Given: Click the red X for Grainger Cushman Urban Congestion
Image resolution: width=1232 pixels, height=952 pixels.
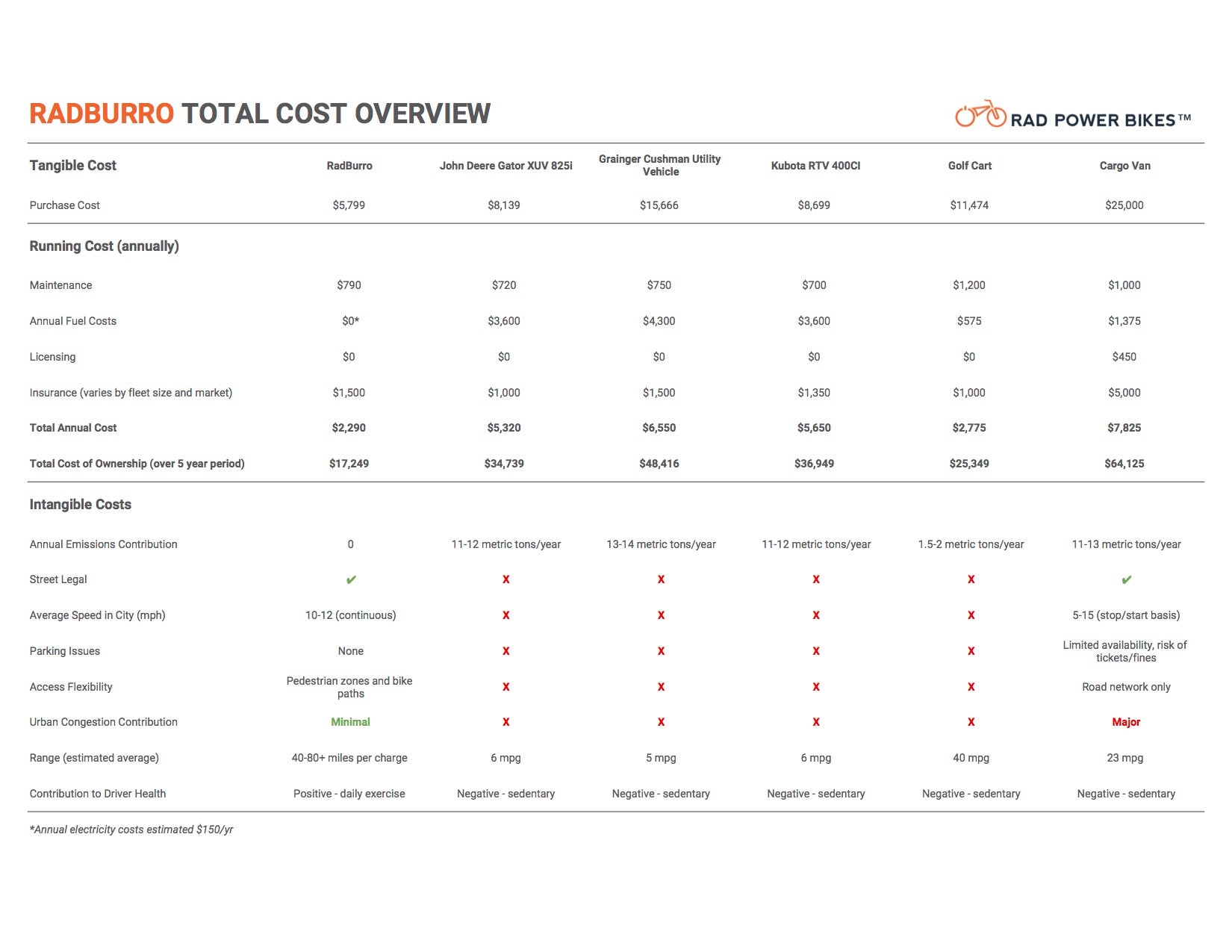Looking at the screenshot, I should point(661,722).
